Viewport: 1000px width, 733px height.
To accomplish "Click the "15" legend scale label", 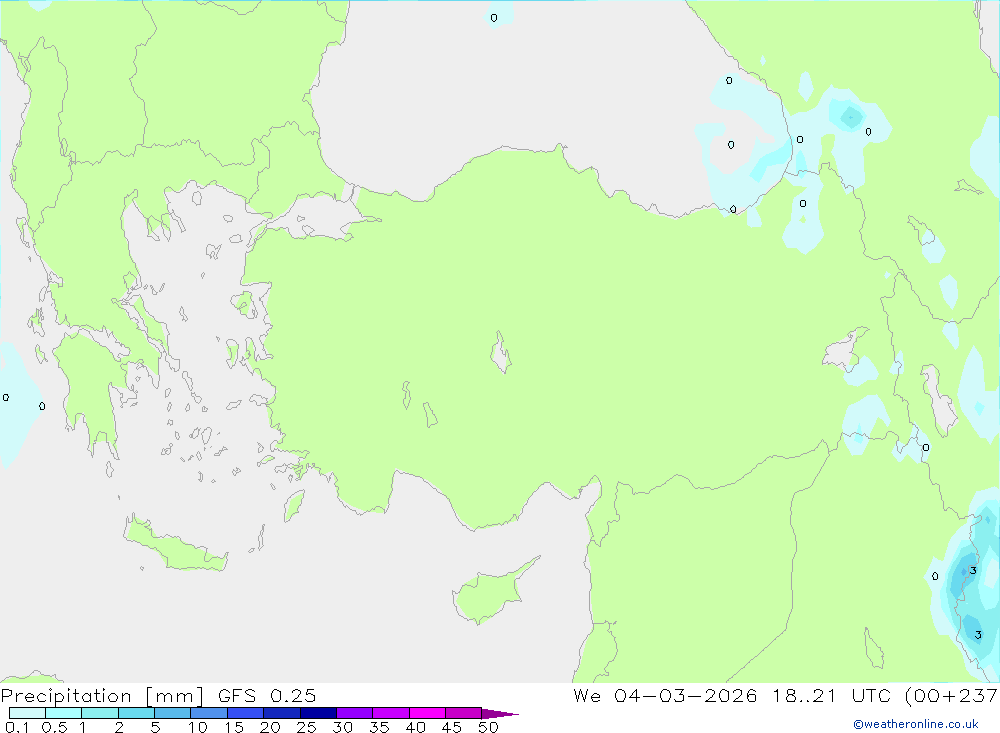I will (234, 727).
